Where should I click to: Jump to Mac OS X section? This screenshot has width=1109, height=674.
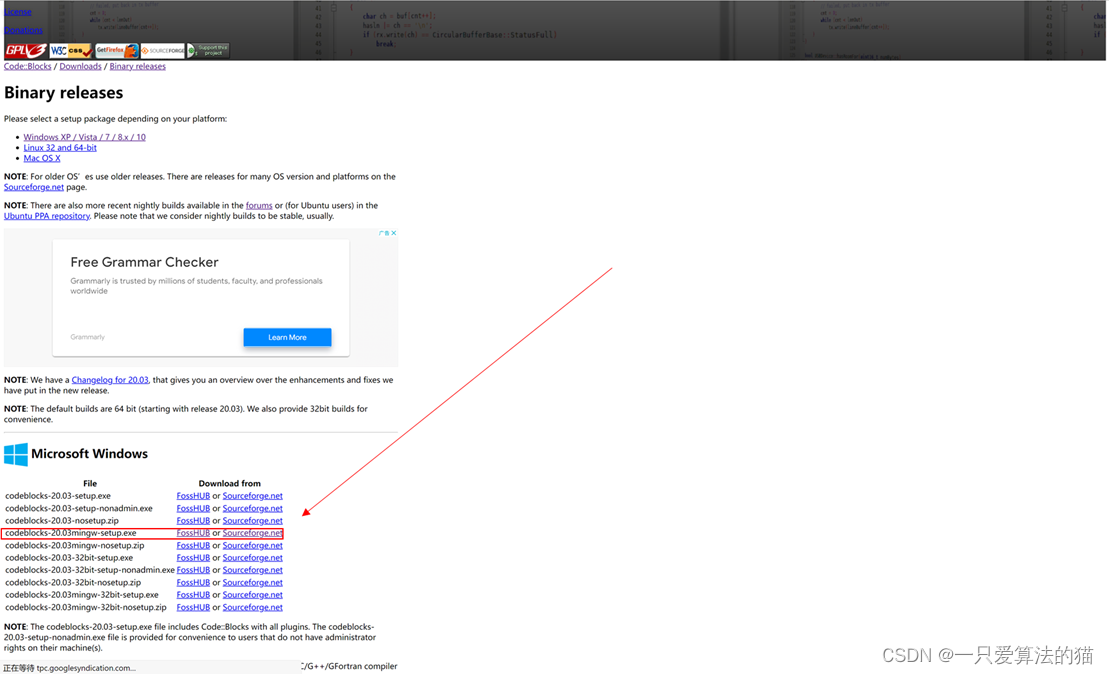(42, 158)
